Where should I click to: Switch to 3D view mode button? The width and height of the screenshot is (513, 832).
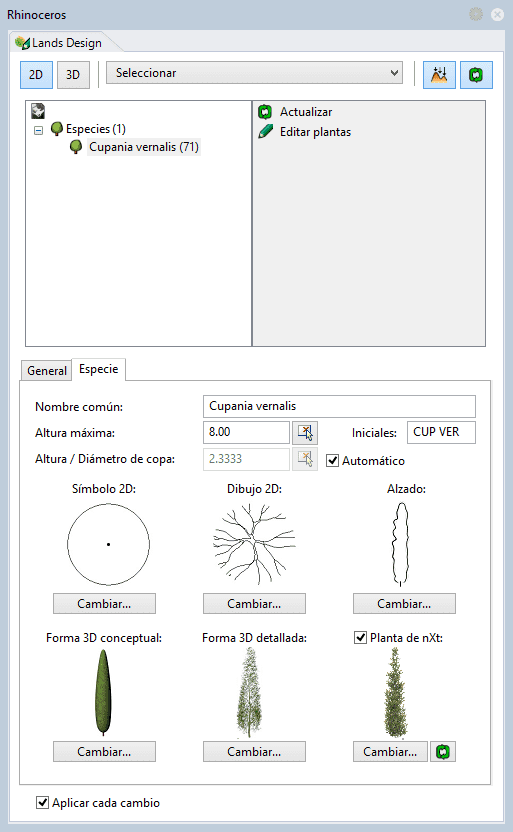(x=73, y=74)
